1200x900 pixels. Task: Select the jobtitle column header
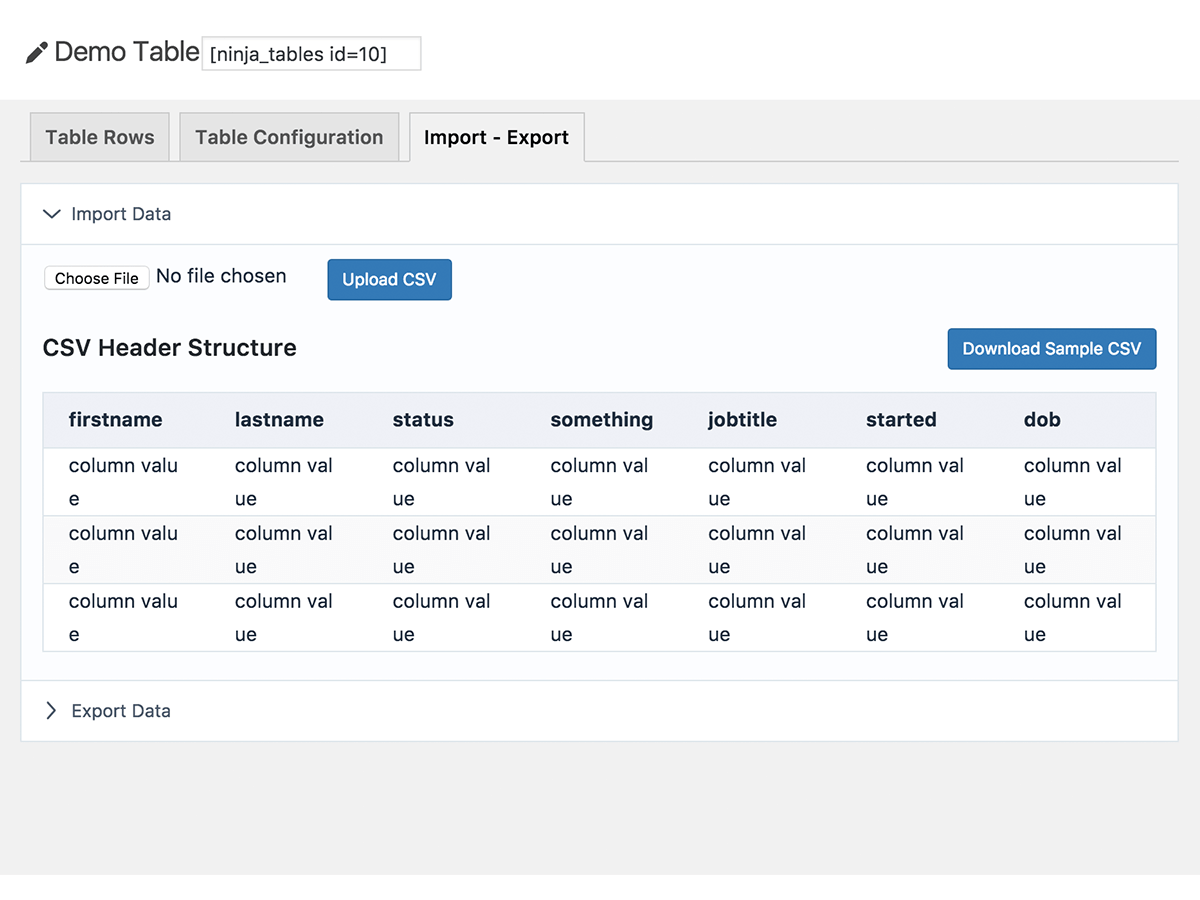pyautogui.click(x=742, y=420)
